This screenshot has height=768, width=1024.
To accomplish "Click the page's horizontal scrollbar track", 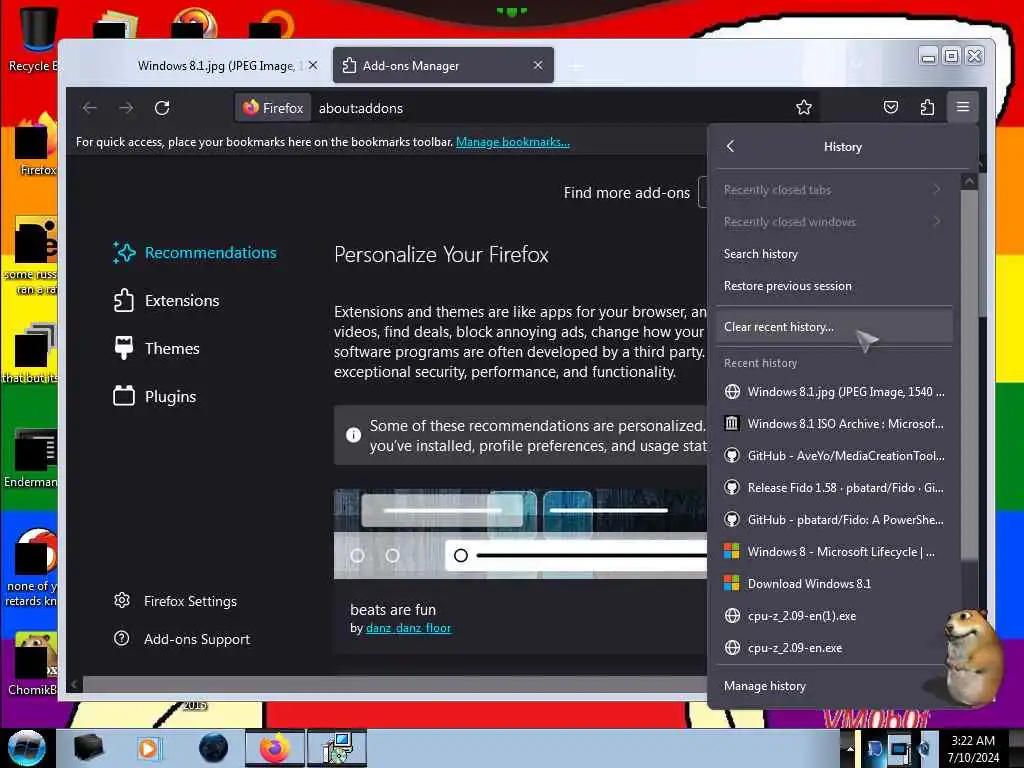I will coord(394,684).
